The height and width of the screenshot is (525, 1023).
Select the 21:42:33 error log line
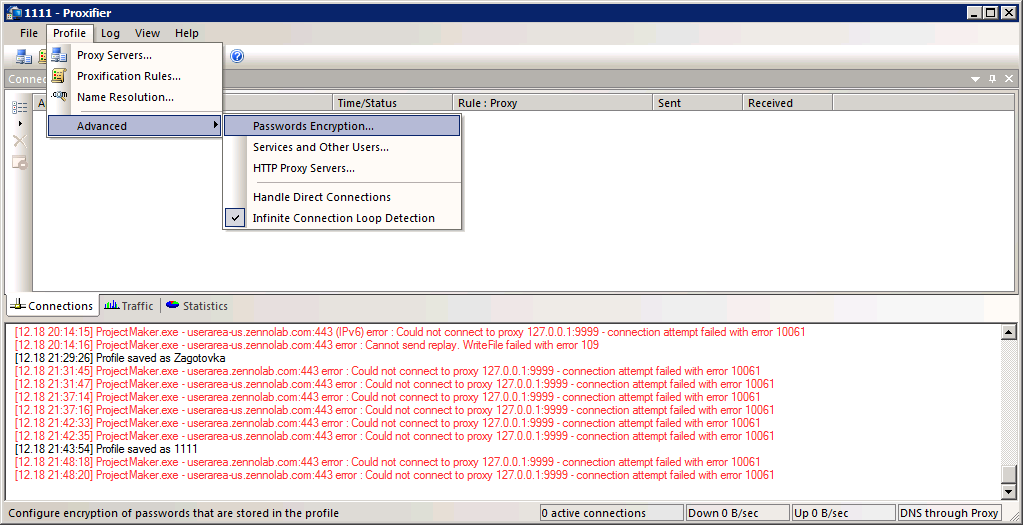[388, 423]
